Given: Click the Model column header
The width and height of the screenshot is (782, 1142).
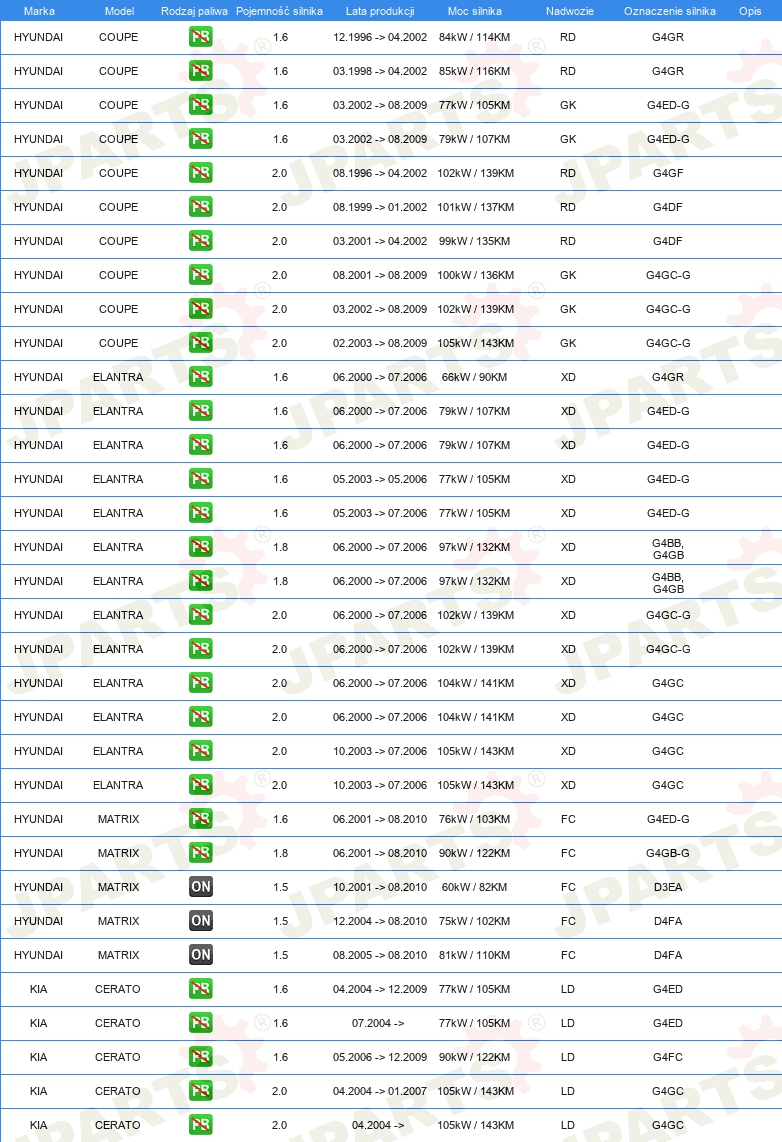Looking at the screenshot, I should [119, 11].
